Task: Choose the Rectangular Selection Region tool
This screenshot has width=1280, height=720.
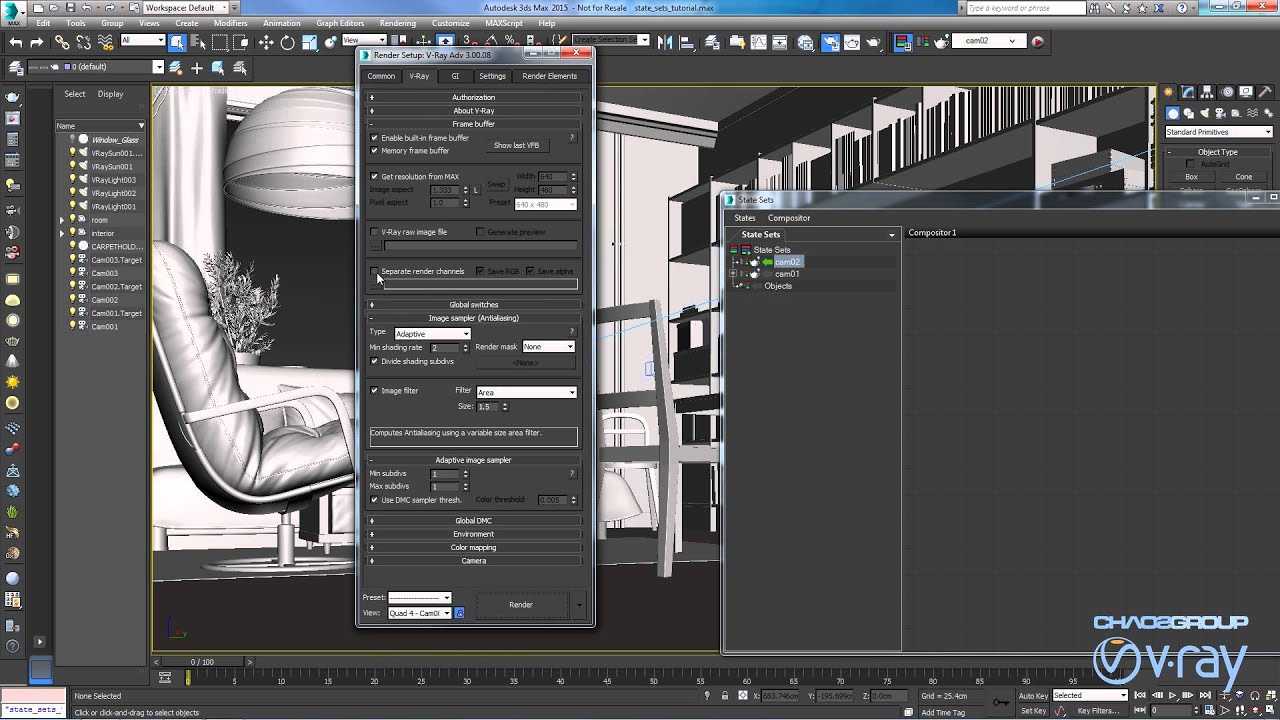Action: tap(219, 42)
